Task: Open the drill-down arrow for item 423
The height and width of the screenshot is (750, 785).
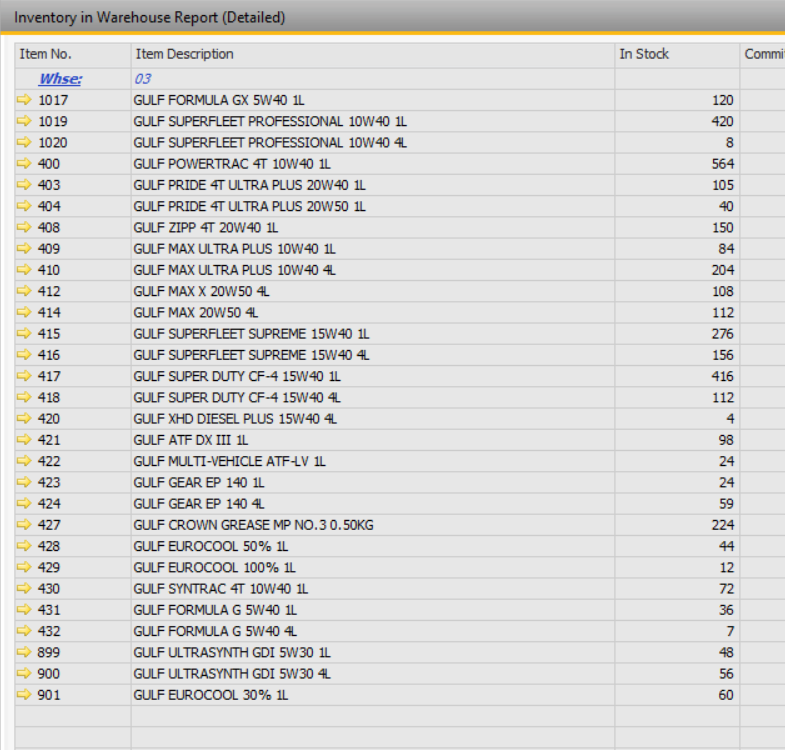Action: (x=25, y=483)
